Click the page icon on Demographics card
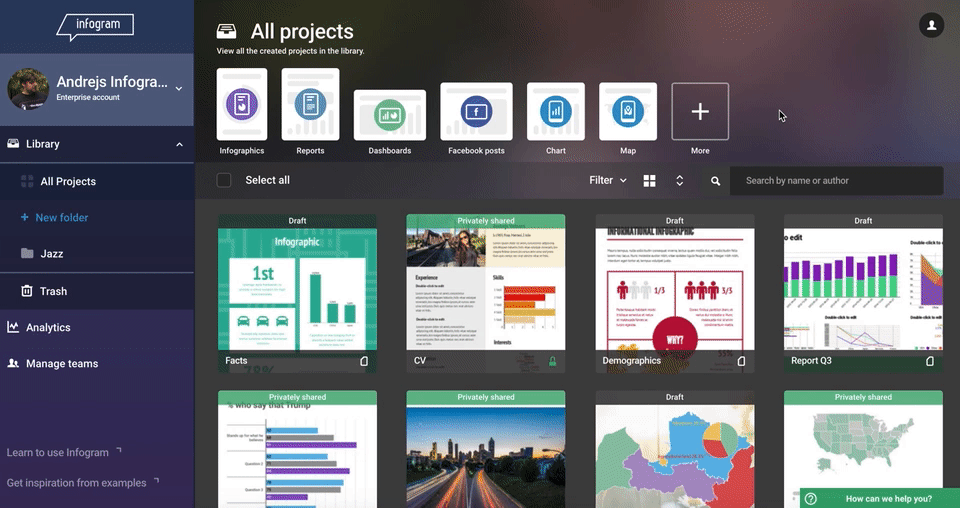Screen dimensions: 960x508 tap(741, 361)
